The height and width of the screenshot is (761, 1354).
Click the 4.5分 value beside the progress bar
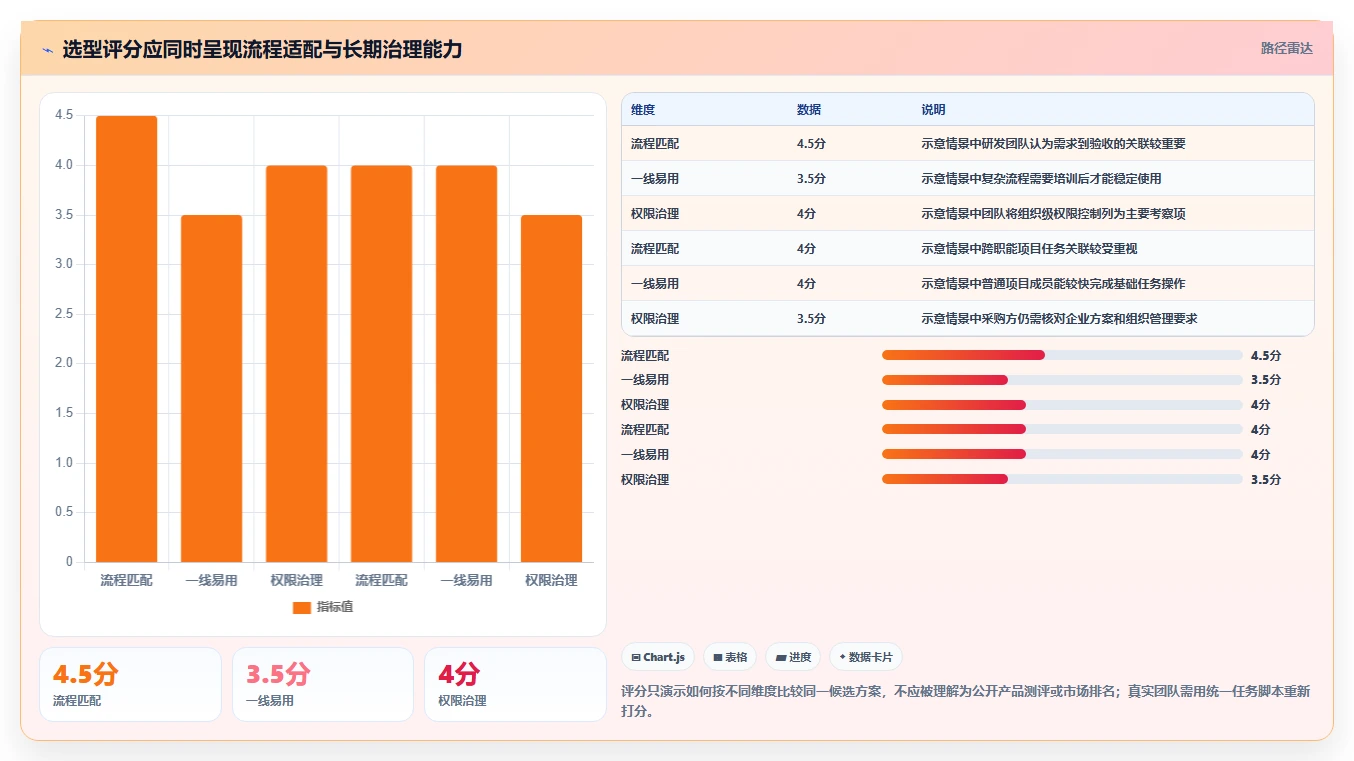tap(1266, 355)
